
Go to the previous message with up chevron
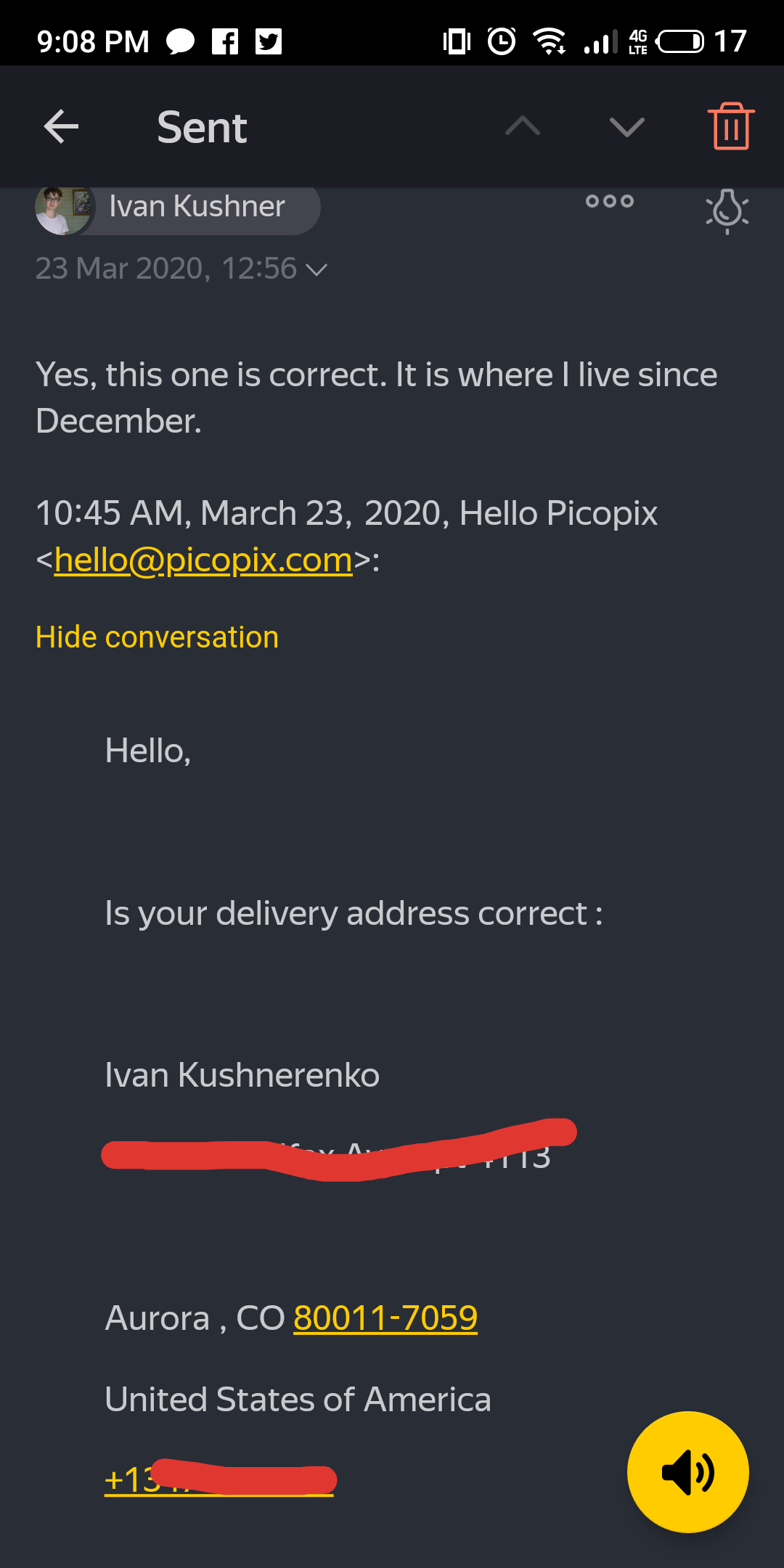click(x=523, y=127)
